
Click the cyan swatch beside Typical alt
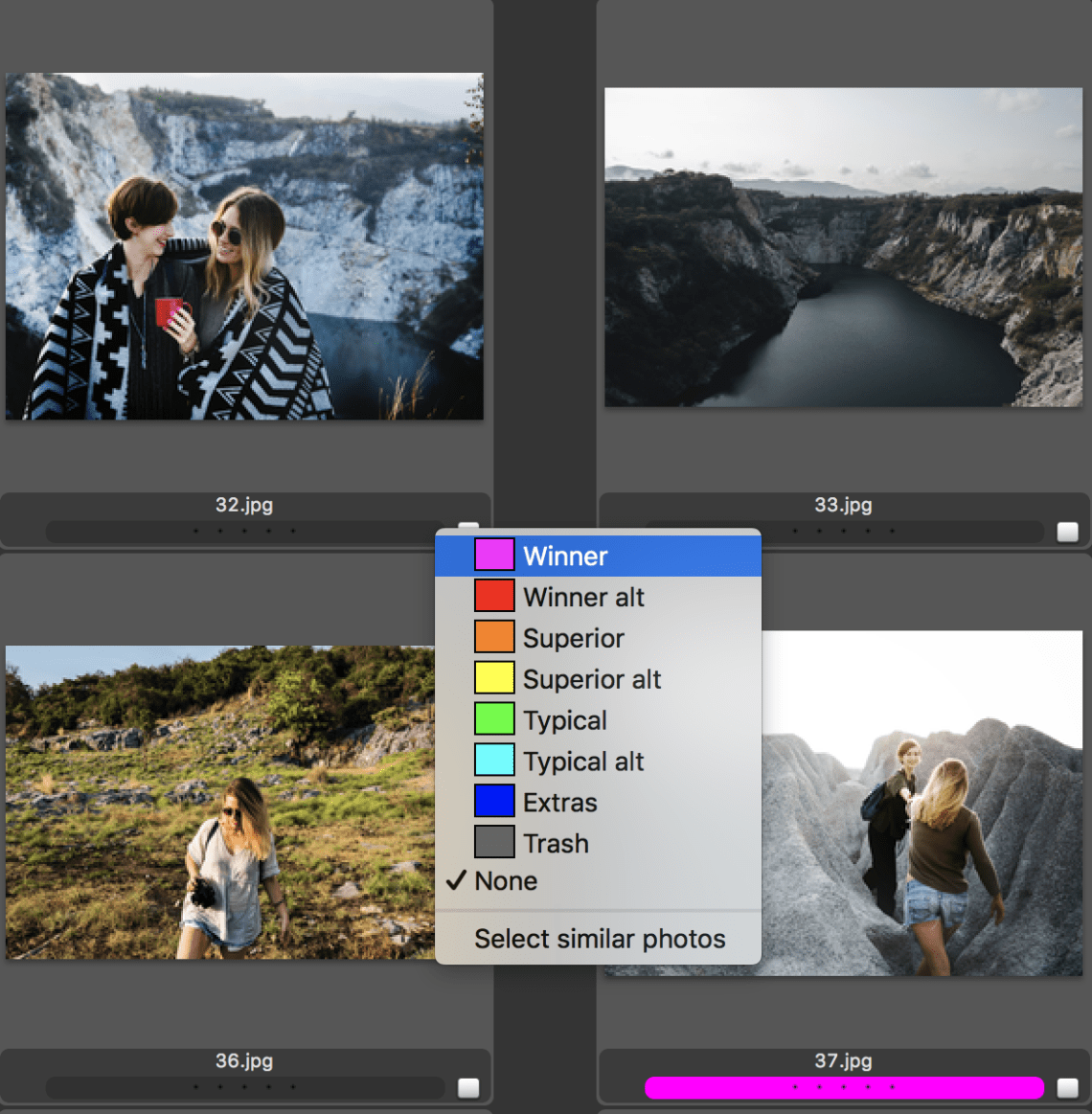(x=492, y=761)
